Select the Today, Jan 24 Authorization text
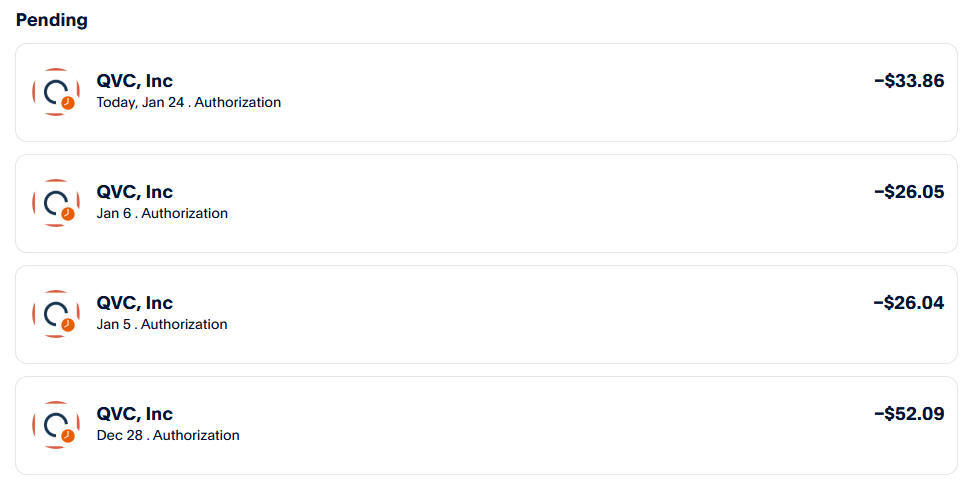 188,103
